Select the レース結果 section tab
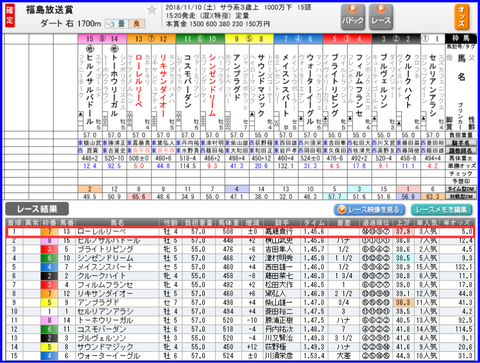The height and width of the screenshot is (363, 480). click(x=37, y=209)
